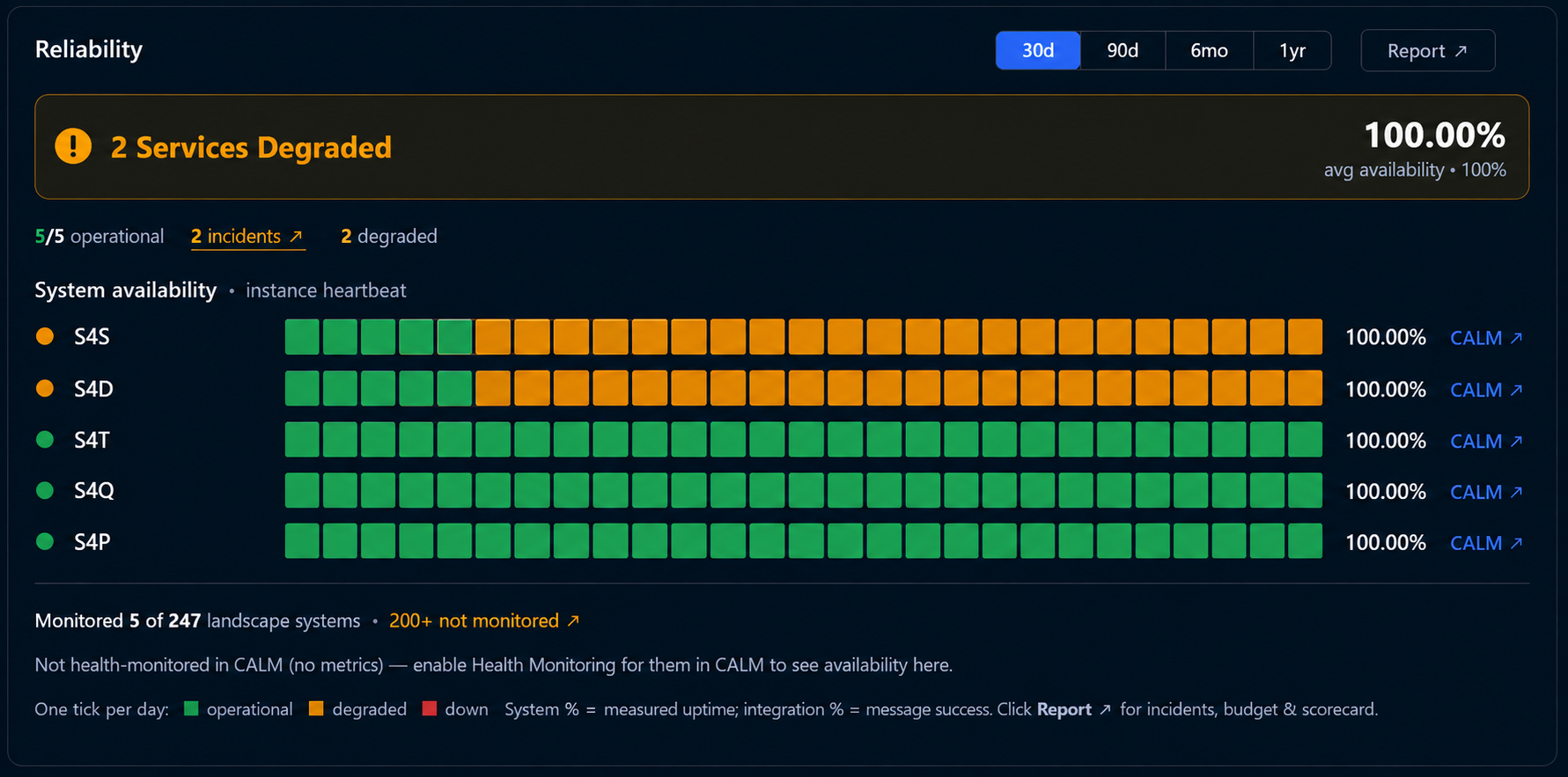Image resolution: width=1568 pixels, height=777 pixels.
Task: Select the S4S system name
Action: pos(92,337)
